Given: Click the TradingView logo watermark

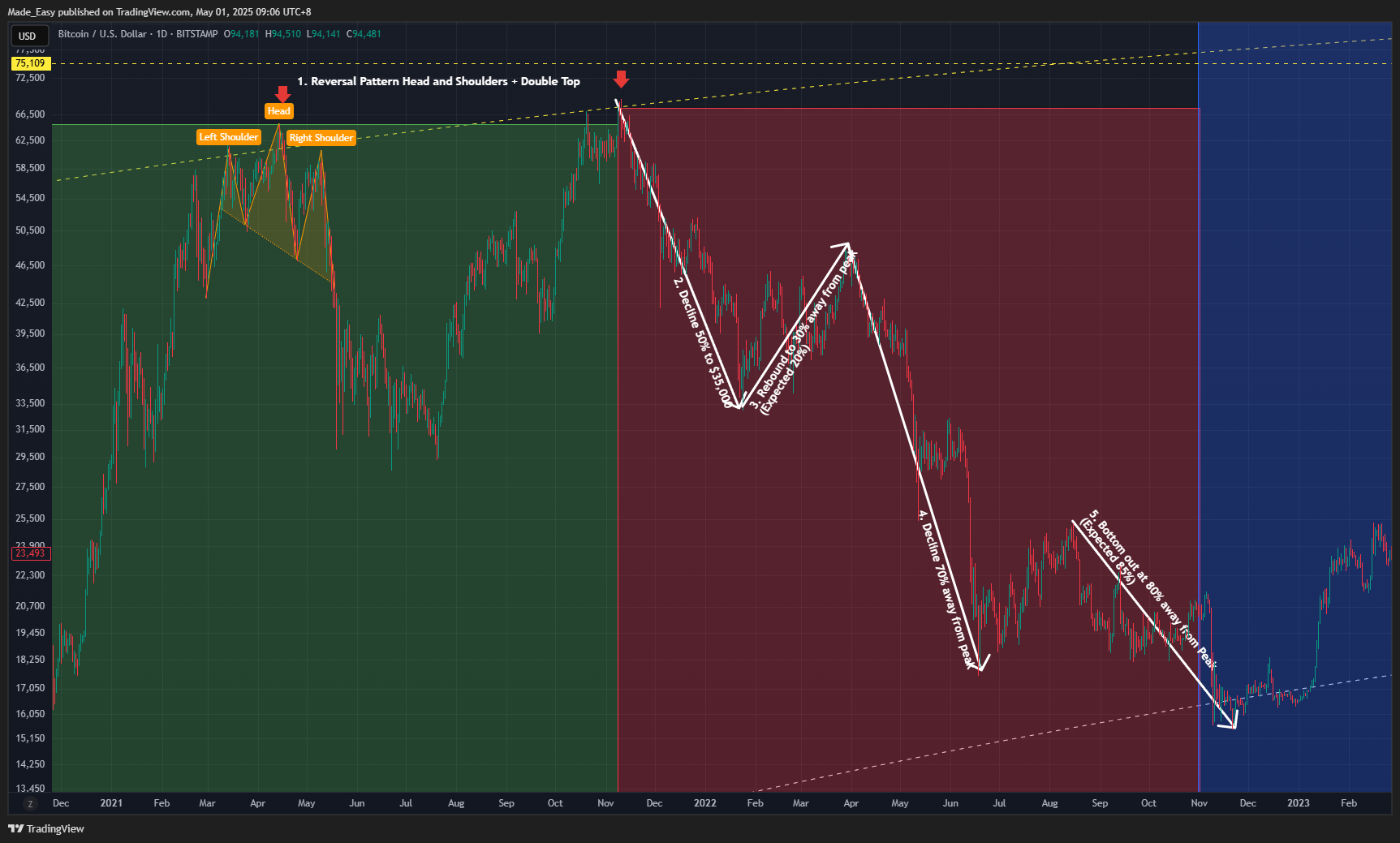Looking at the screenshot, I should click(x=45, y=828).
